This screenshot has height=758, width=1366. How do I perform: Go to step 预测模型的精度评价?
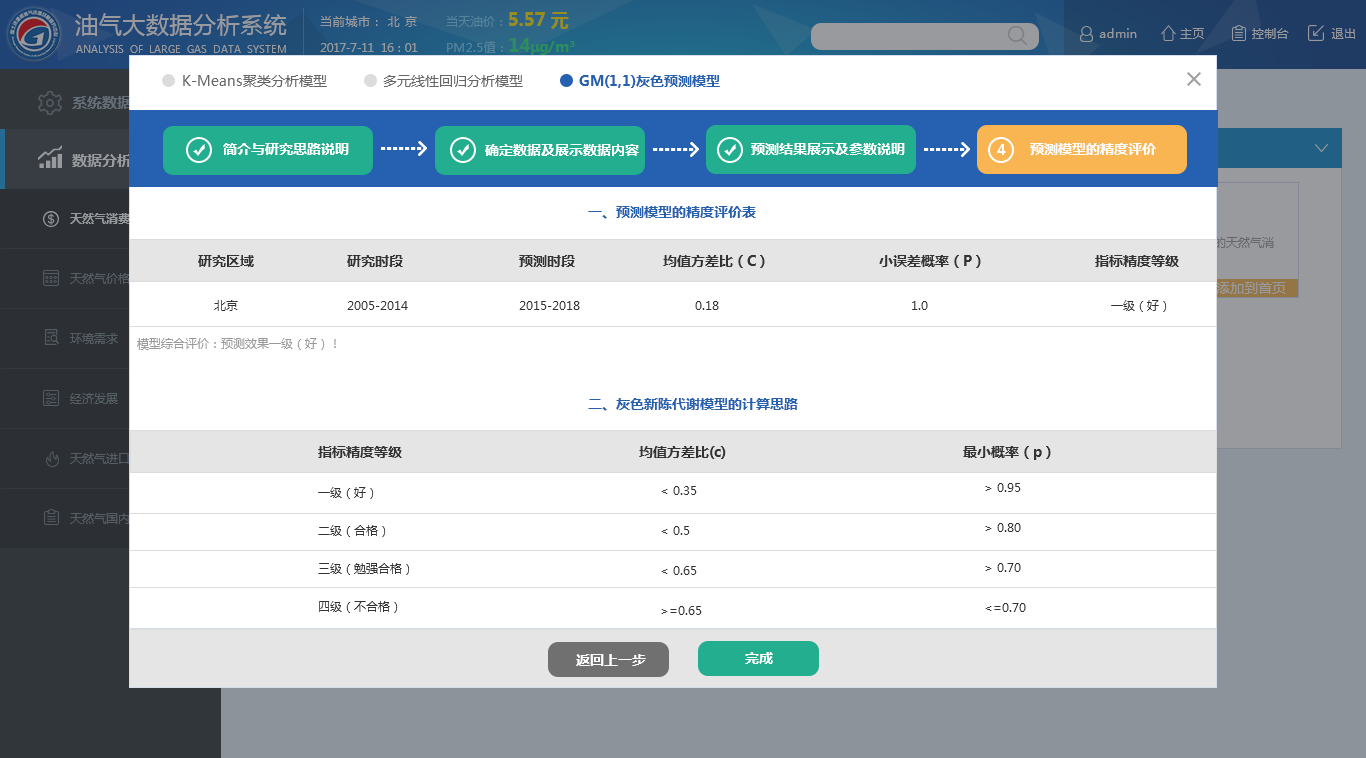coord(1082,150)
